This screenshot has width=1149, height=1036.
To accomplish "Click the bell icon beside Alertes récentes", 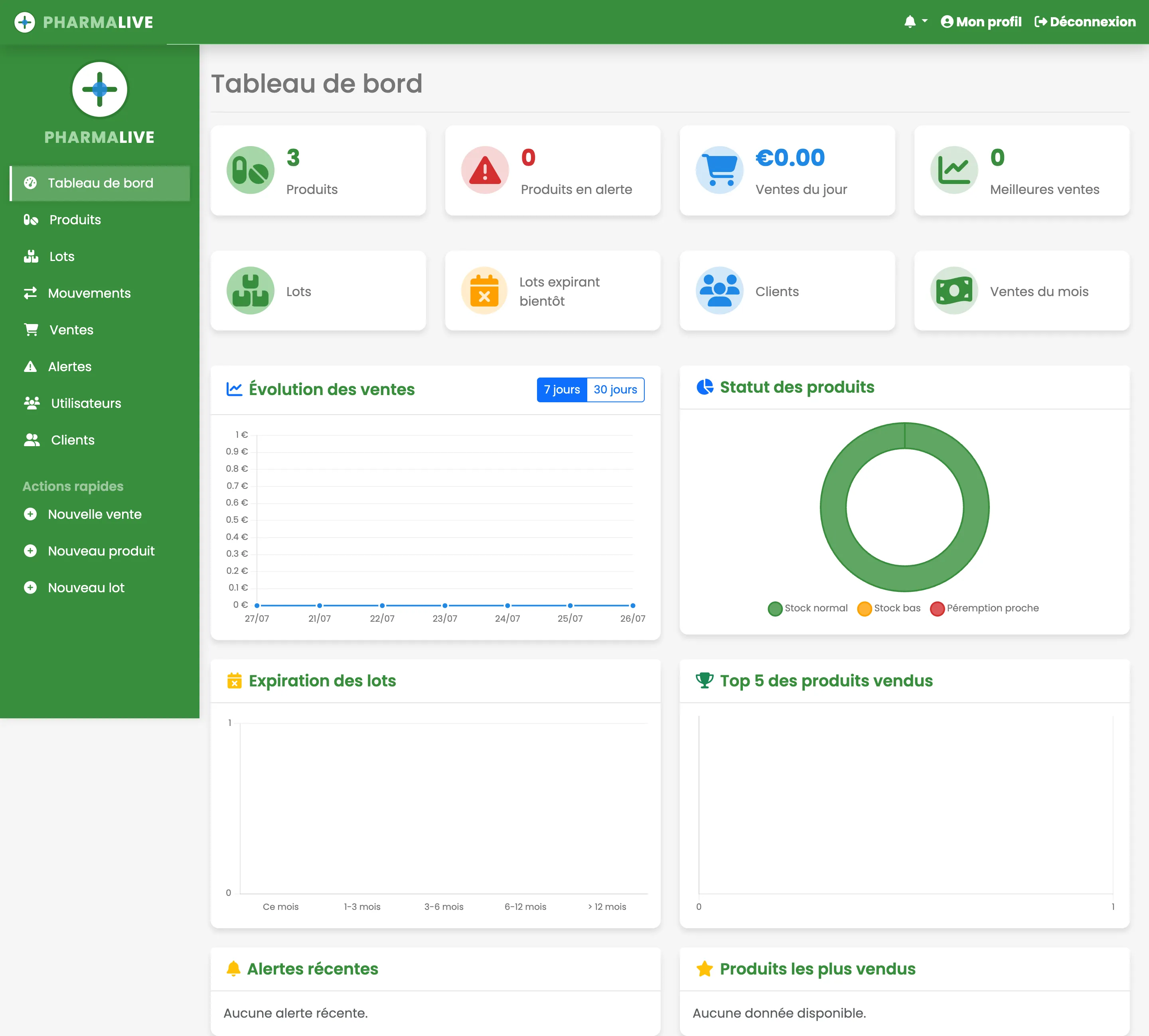I will [233, 969].
